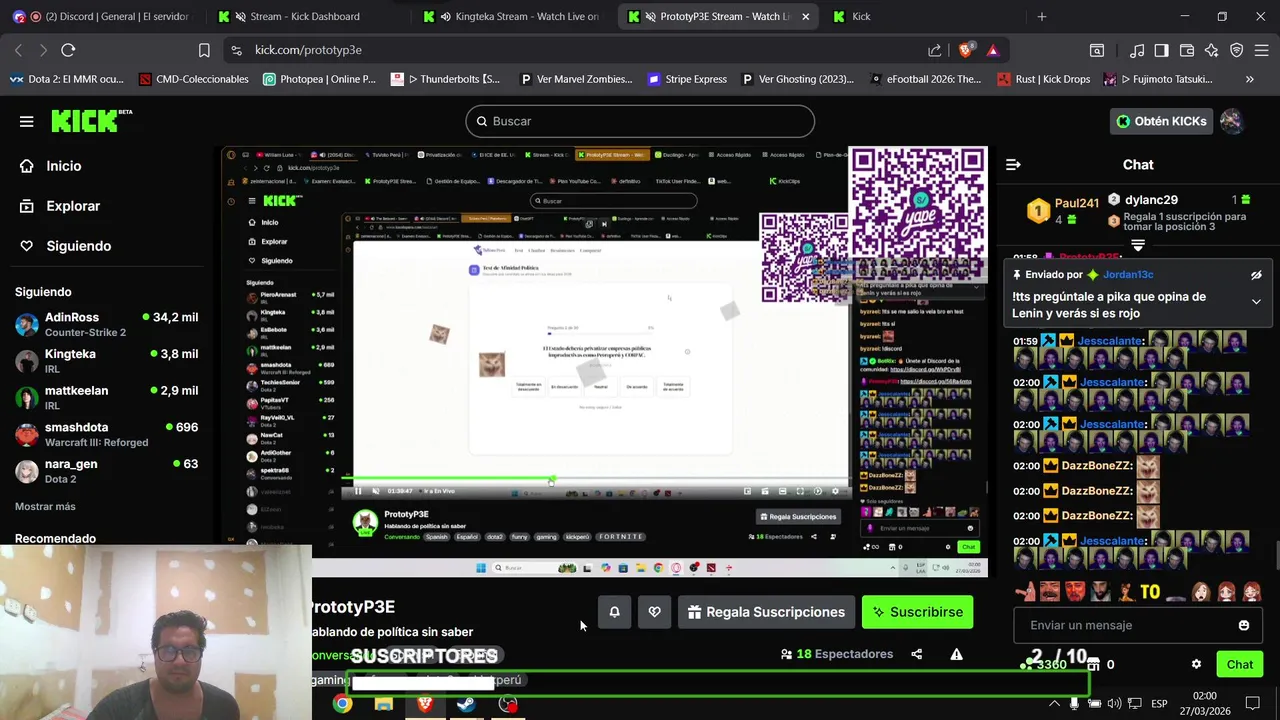Send message with green Chat button
The image size is (1280, 720).
coord(1240,664)
